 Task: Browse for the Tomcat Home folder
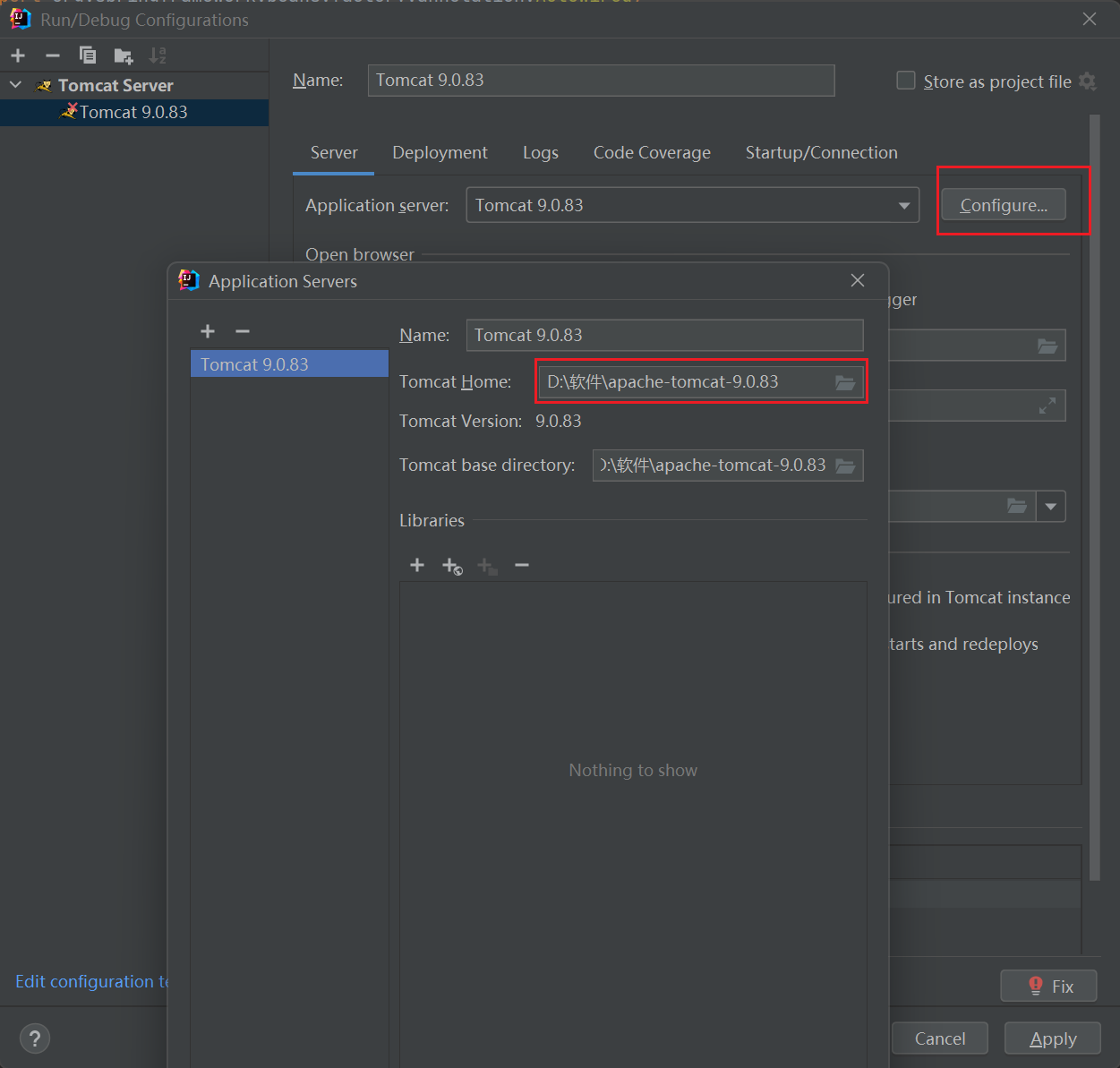tap(844, 382)
